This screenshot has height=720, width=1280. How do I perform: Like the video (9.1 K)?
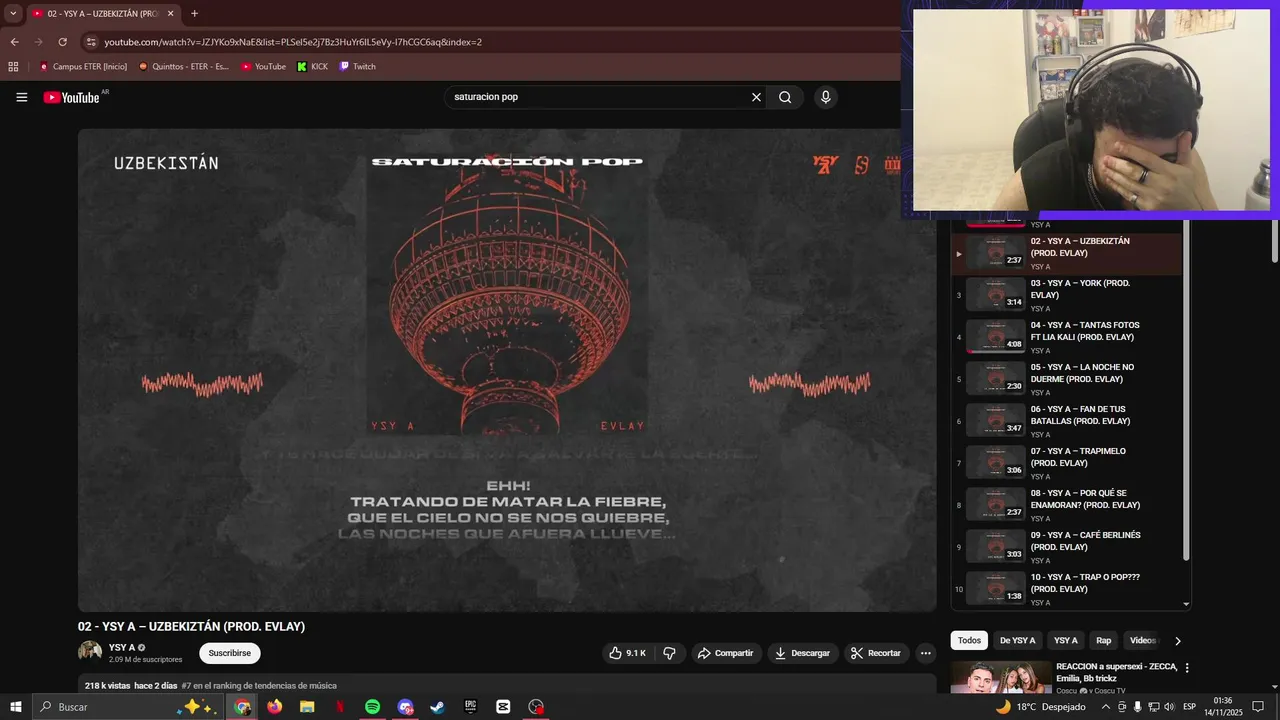click(628, 653)
